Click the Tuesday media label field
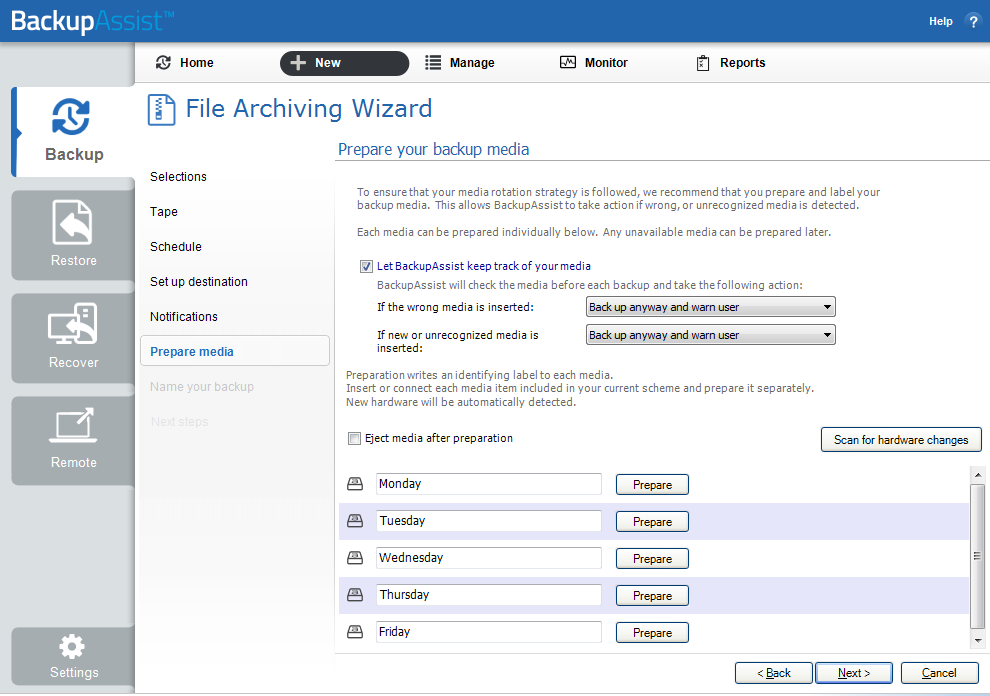This screenshot has width=990, height=696. tap(489, 521)
